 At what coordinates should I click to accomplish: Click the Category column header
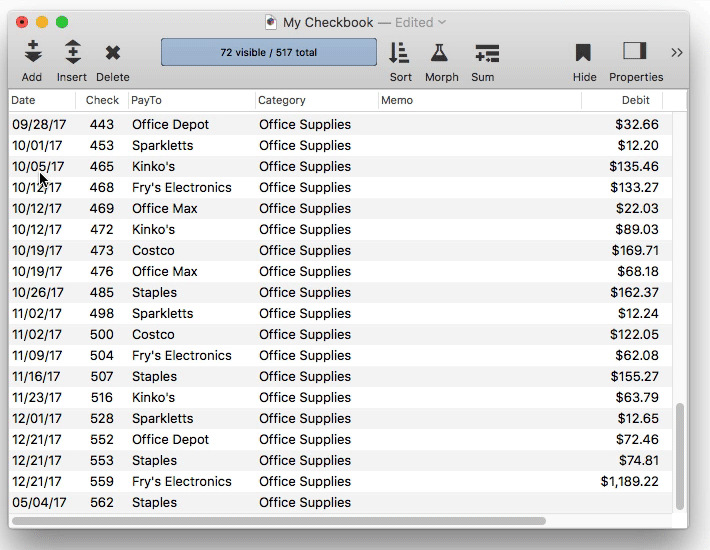tap(316, 100)
